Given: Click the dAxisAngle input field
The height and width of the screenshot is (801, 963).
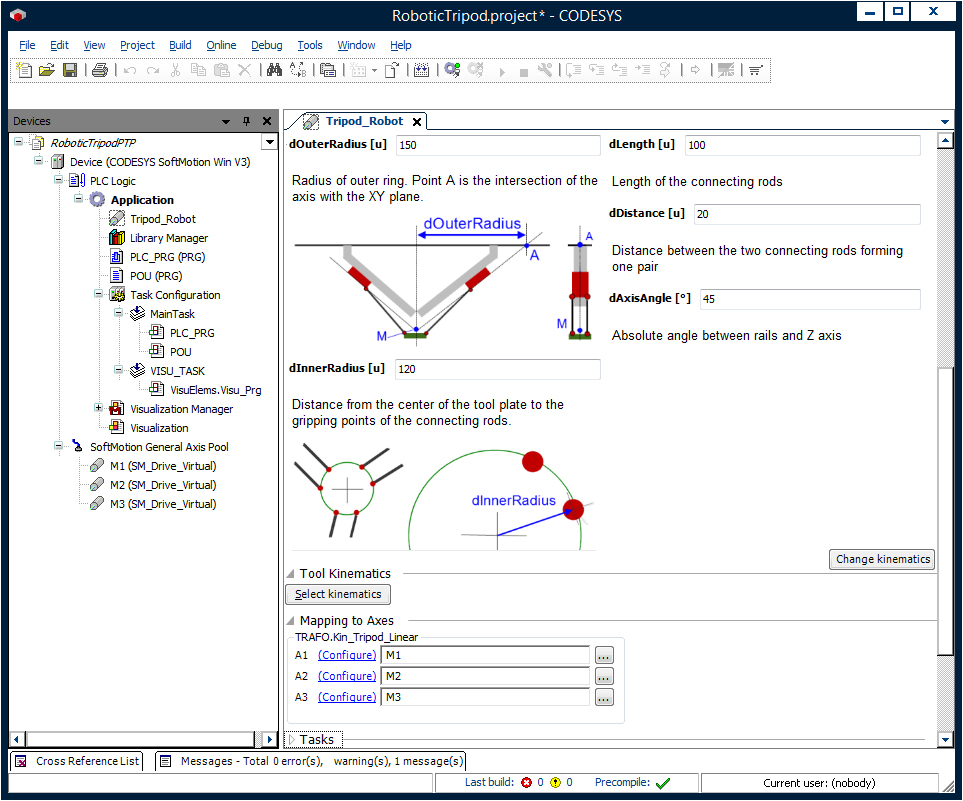Looking at the screenshot, I should pyautogui.click(x=808, y=299).
